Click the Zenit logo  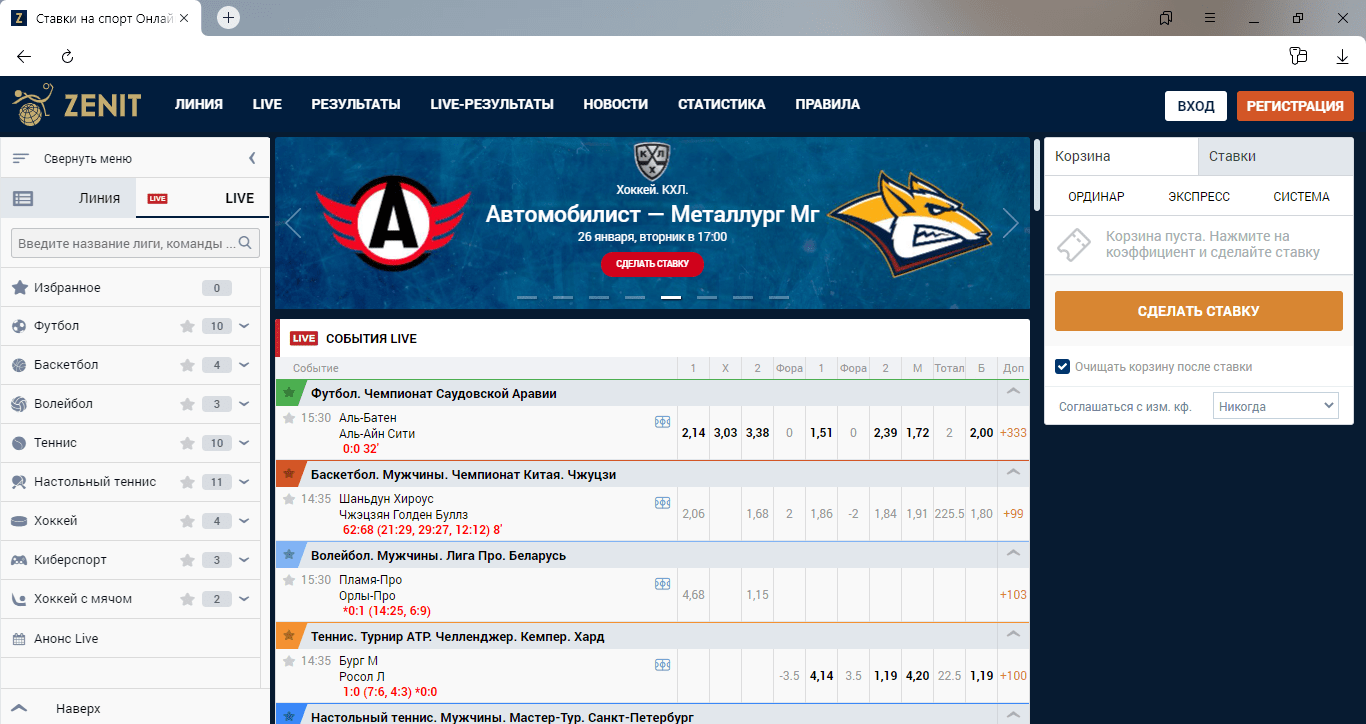(x=77, y=104)
